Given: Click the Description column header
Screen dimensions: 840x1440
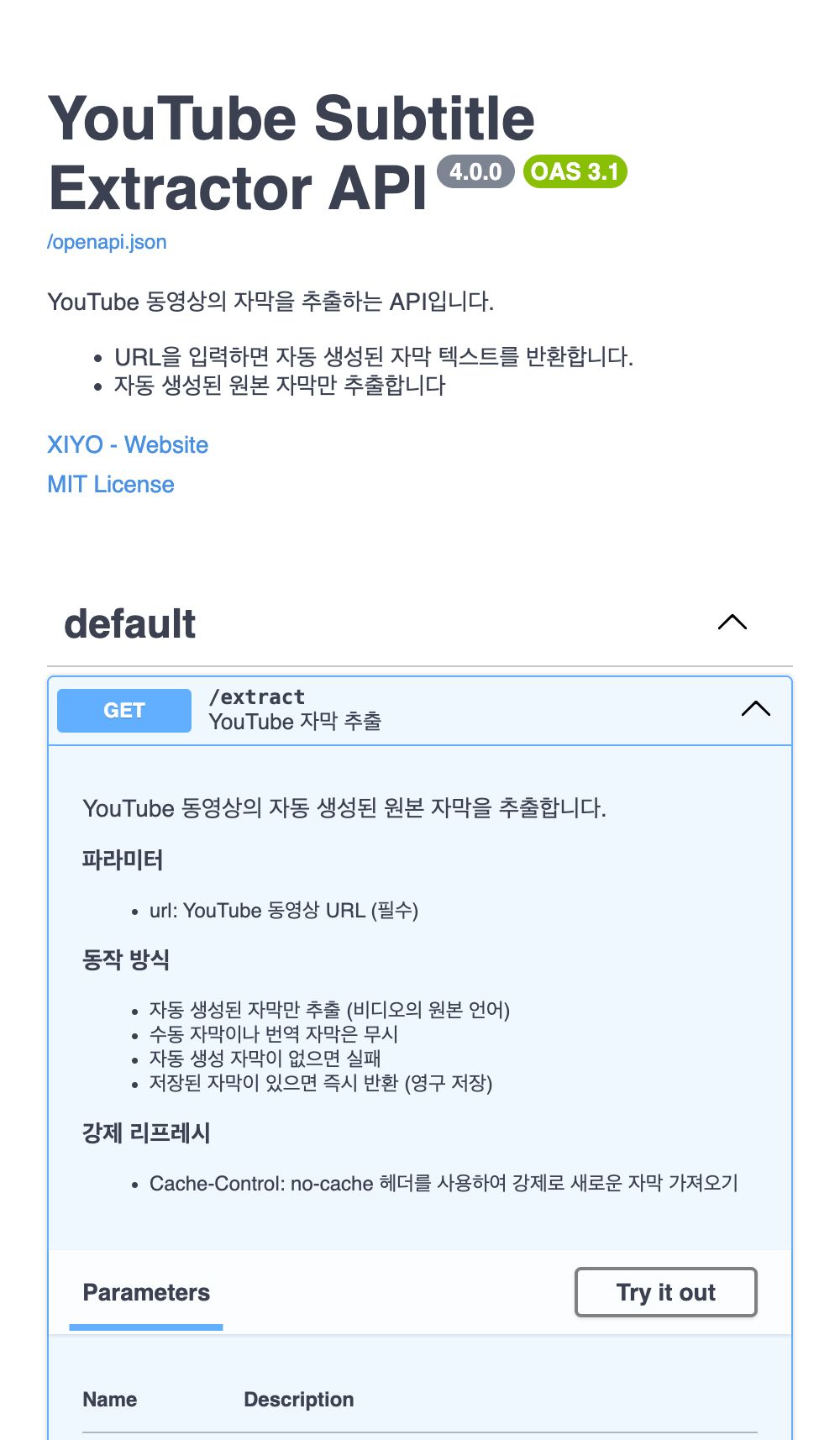Looking at the screenshot, I should (x=299, y=1400).
